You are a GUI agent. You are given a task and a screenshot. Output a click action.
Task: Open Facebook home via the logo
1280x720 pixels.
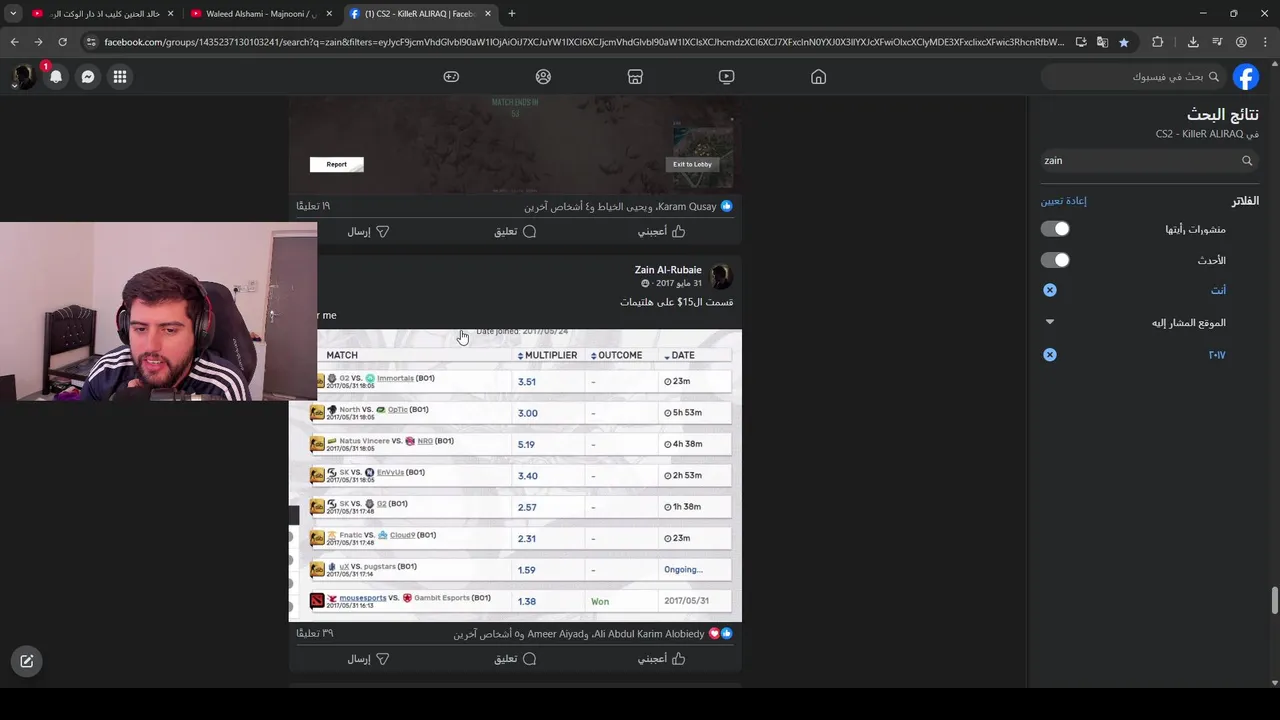click(1246, 77)
